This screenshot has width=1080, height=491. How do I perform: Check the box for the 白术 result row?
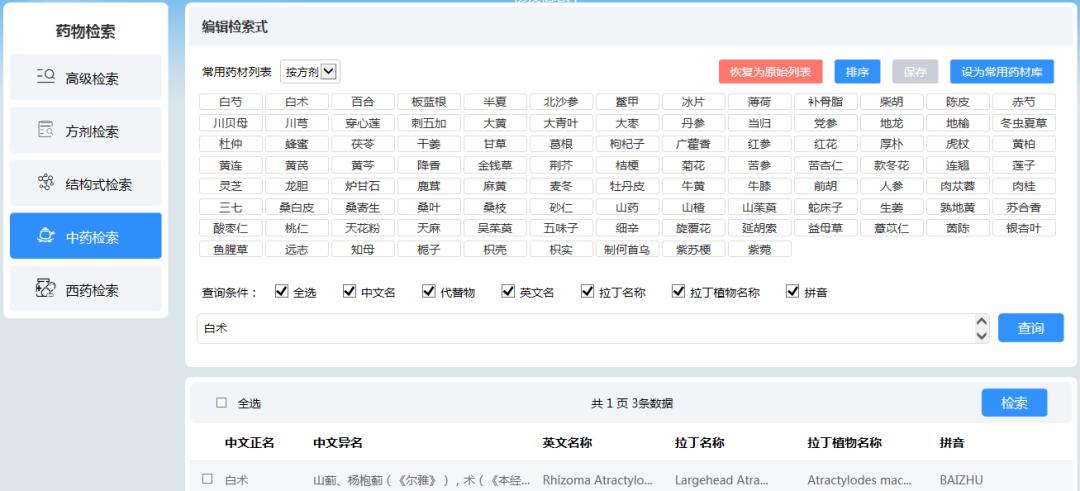coord(207,479)
